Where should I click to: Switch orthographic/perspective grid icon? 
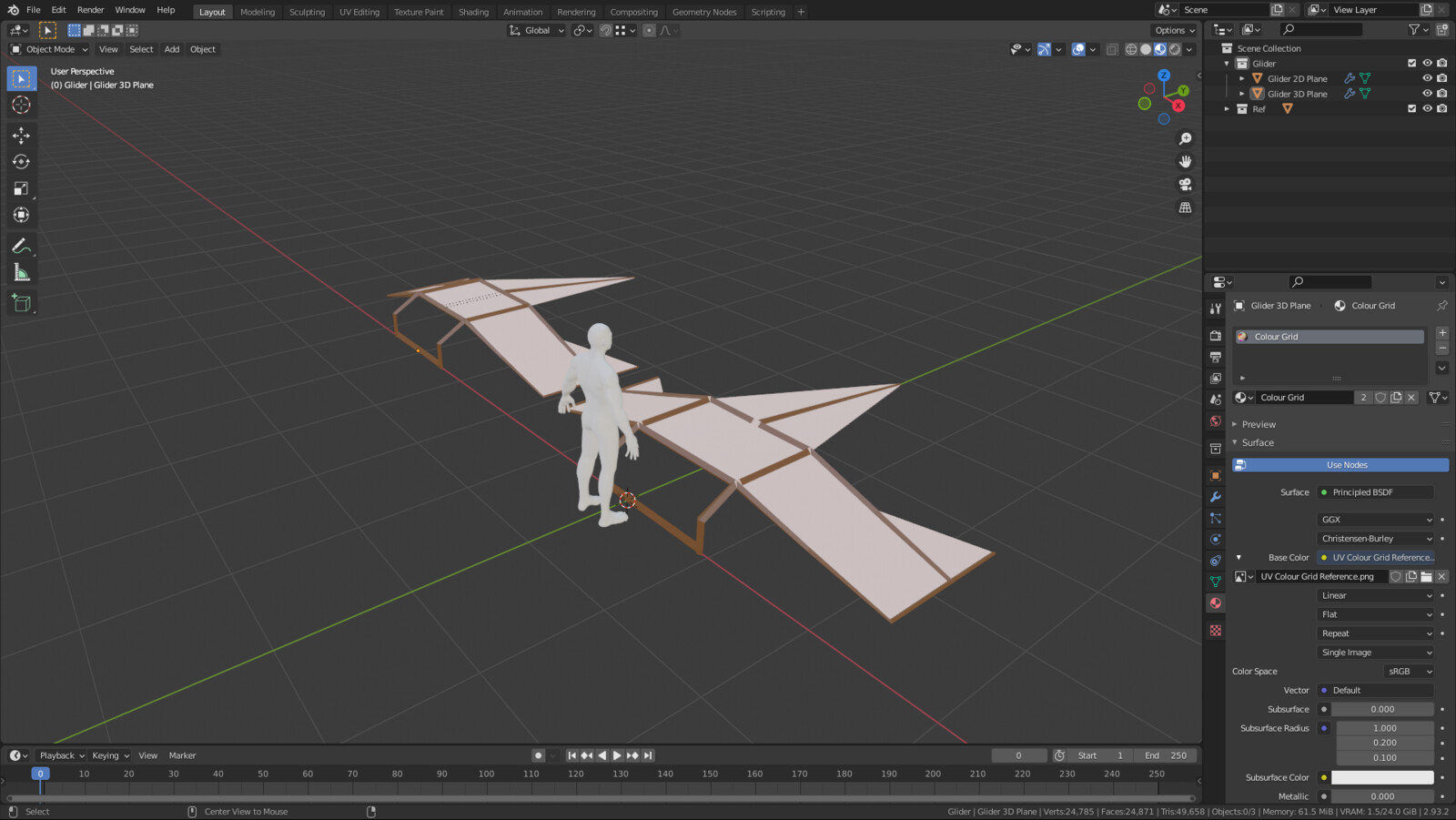coord(1185,208)
